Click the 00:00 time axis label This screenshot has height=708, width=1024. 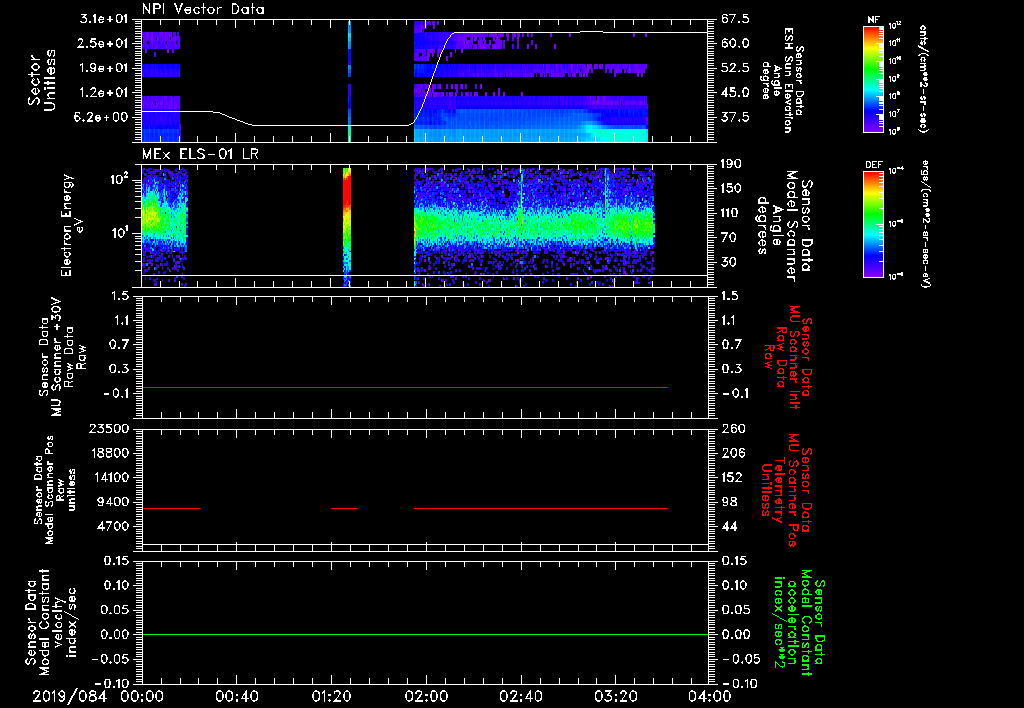pyautogui.click(x=142, y=696)
